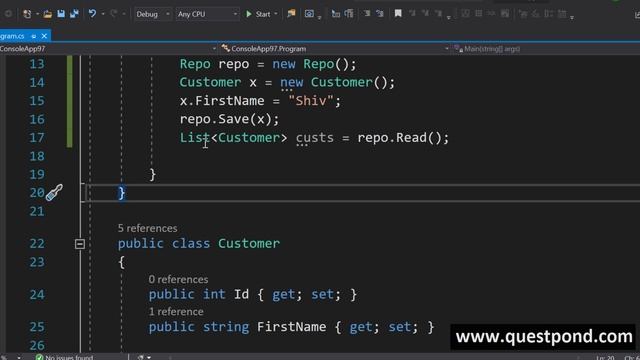Close the Program.cs tab
Image resolution: width=640 pixels, height=360 pixels.
44,36
